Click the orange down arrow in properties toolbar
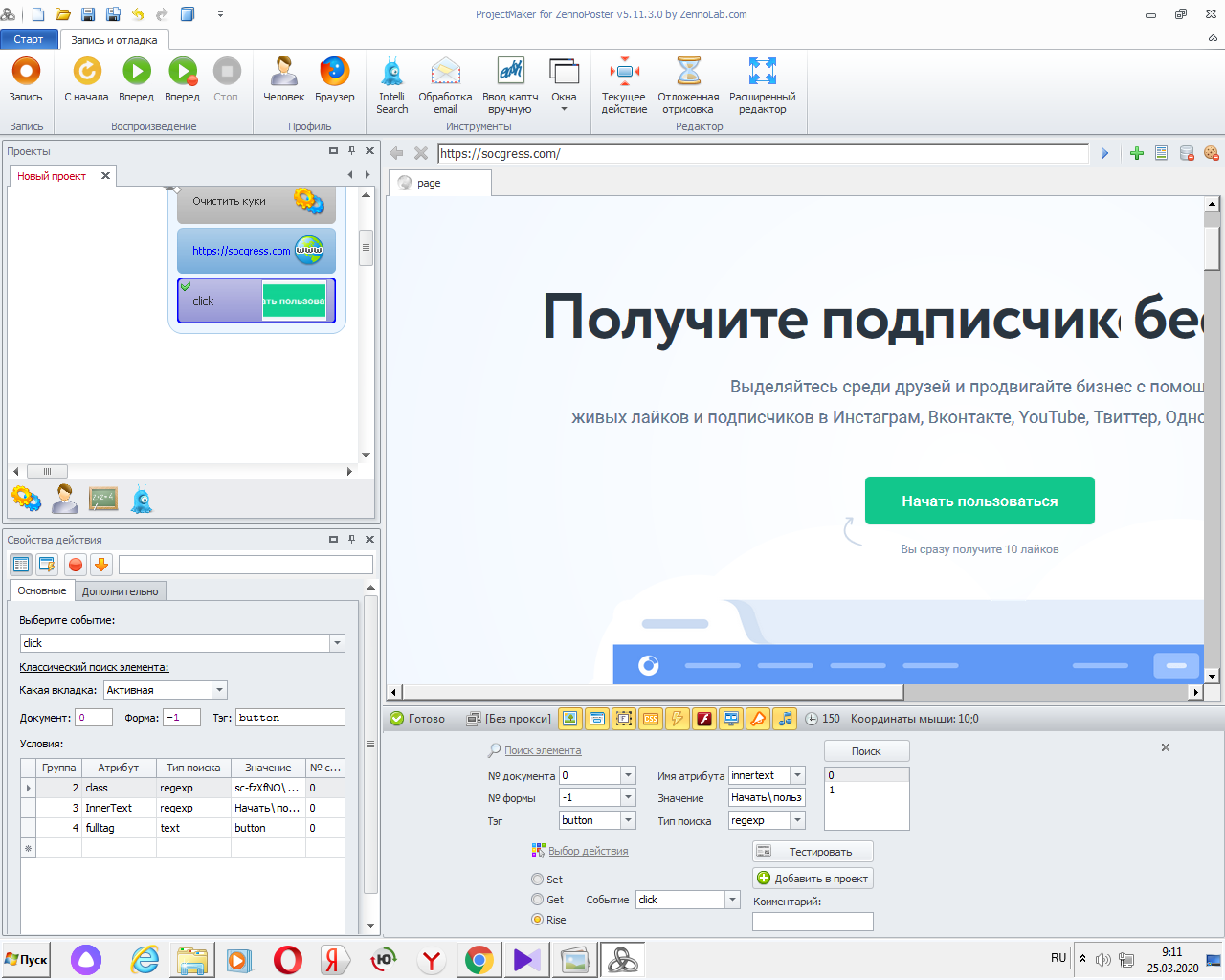The image size is (1225, 980). coord(101,564)
